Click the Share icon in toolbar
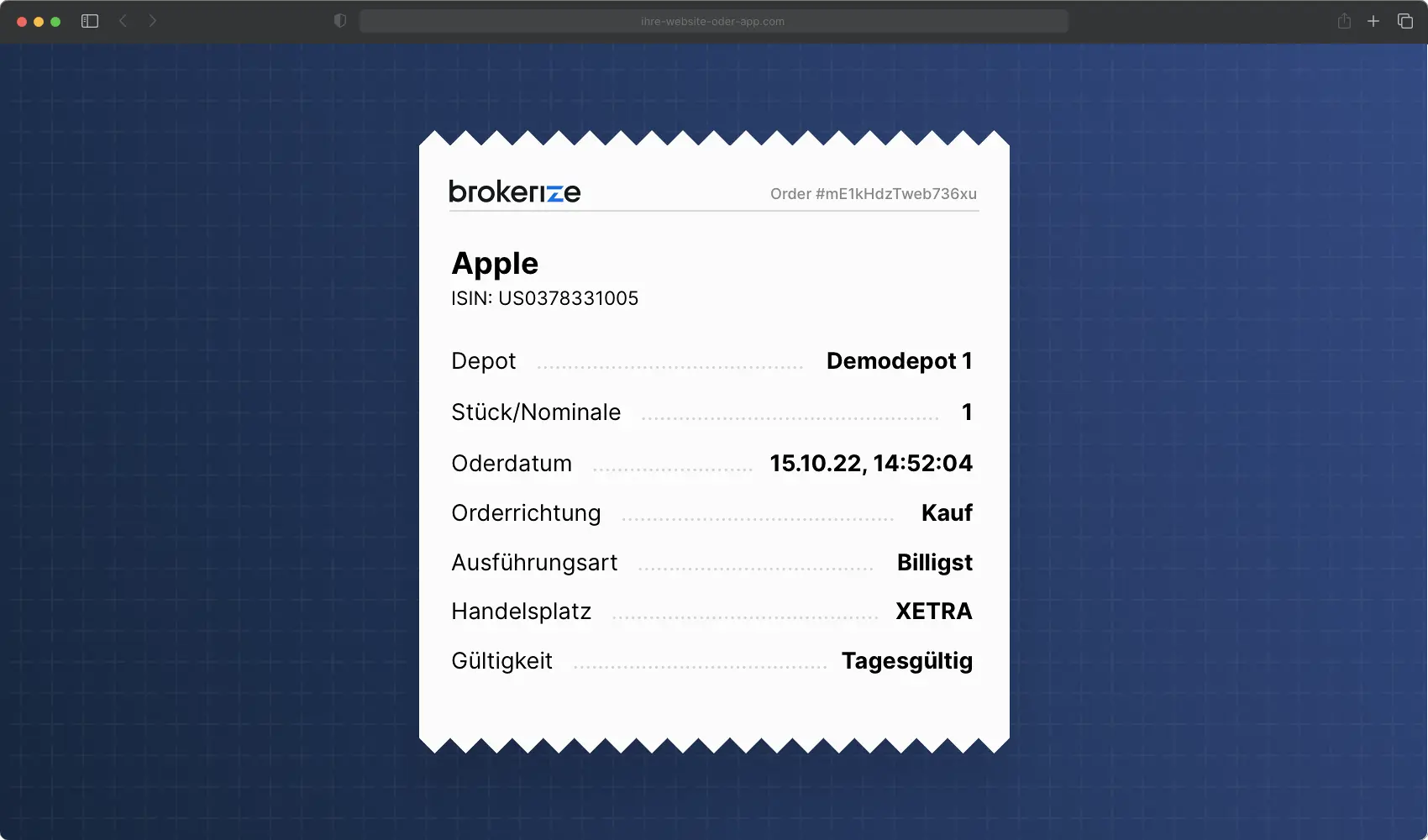1428x840 pixels. point(1344,21)
